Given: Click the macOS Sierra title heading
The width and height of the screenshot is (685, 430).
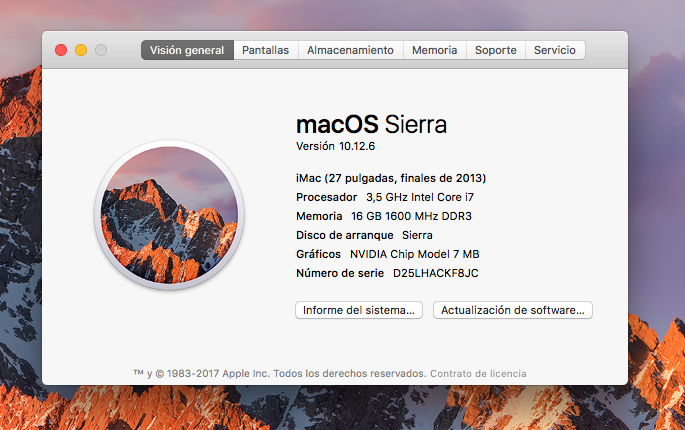Looking at the screenshot, I should [x=371, y=124].
